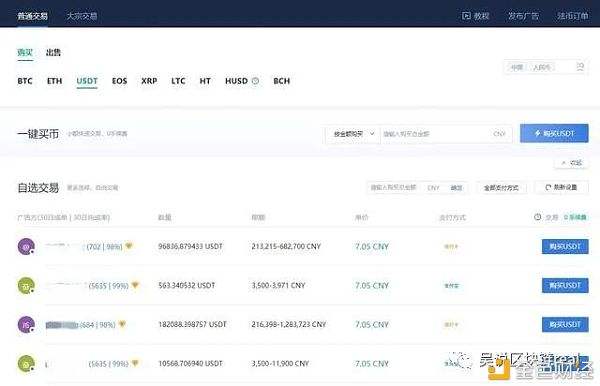This screenshot has height=386, width=600.
Task: Click the diamond badge in 10568.706940 row
Action: tap(135, 363)
